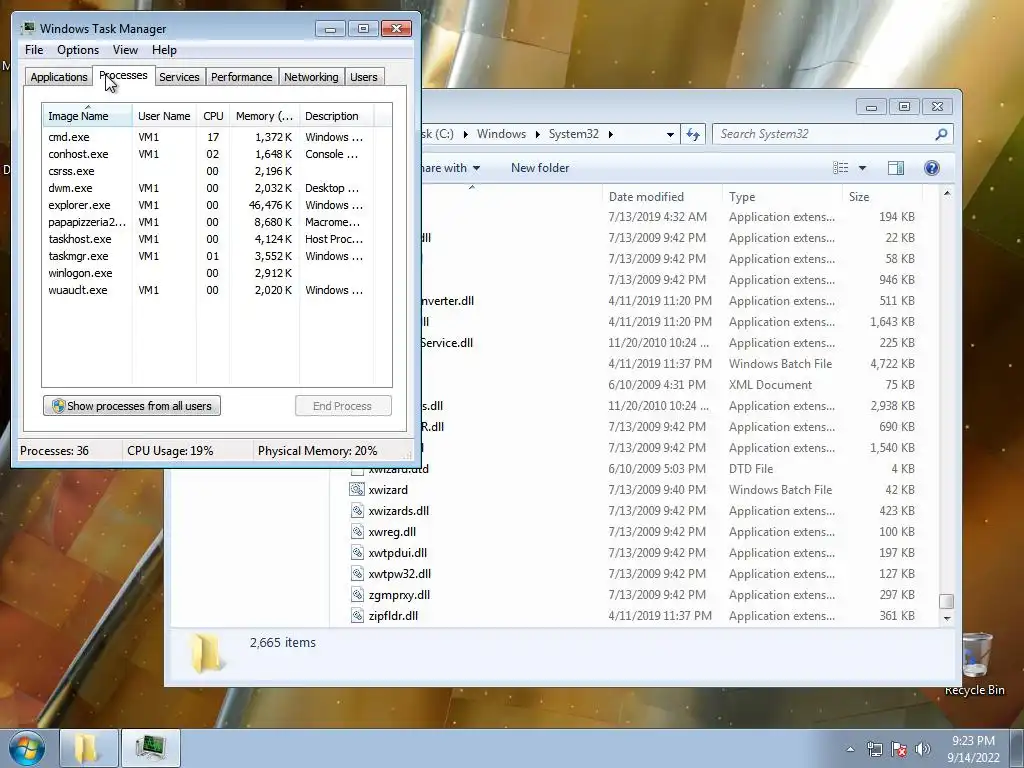Sort processes by Image Name column
The width and height of the screenshot is (1024, 768).
88,116
